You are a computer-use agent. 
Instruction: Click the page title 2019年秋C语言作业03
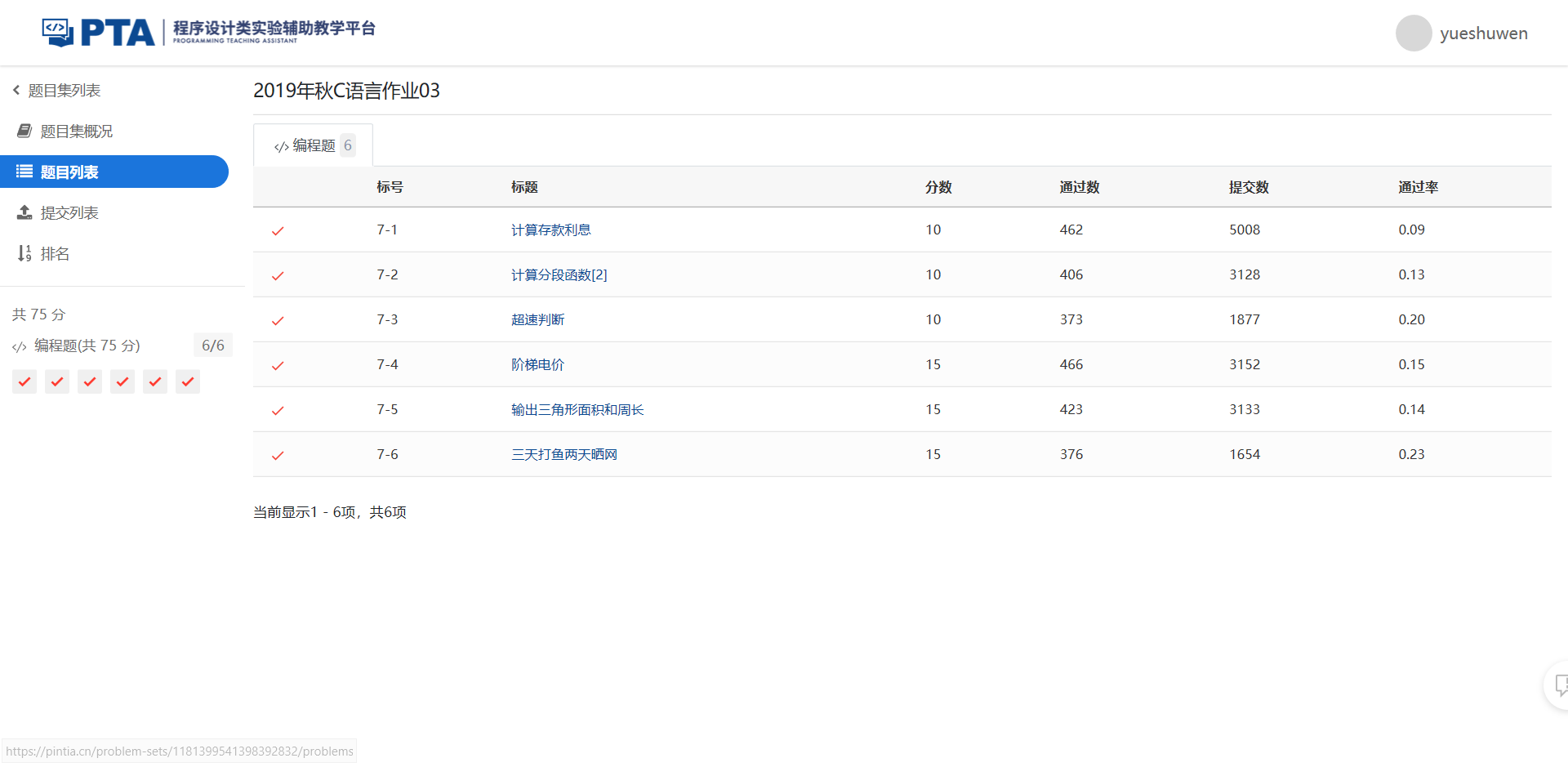click(346, 91)
